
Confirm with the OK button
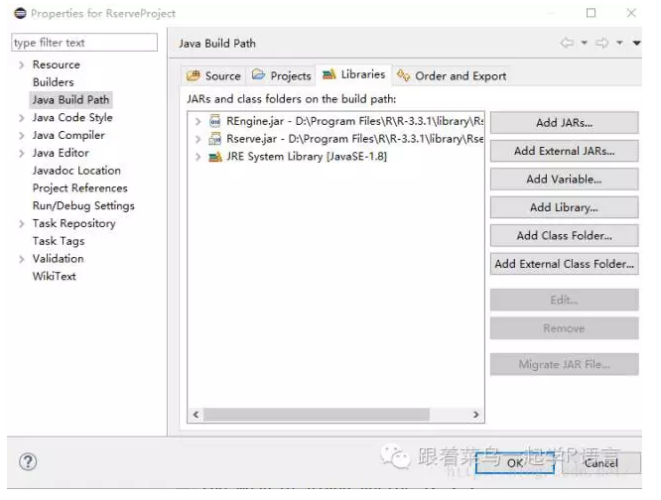(x=515, y=463)
